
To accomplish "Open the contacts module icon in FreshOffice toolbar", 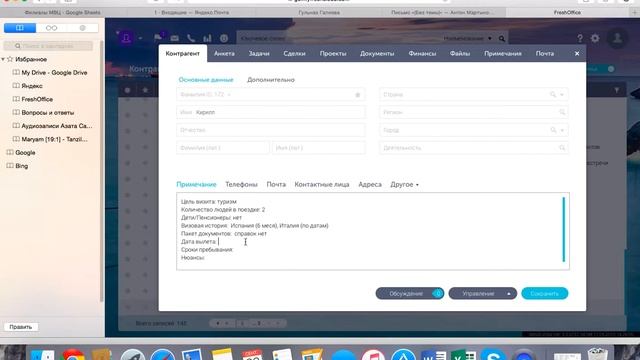I will tap(126, 38).
